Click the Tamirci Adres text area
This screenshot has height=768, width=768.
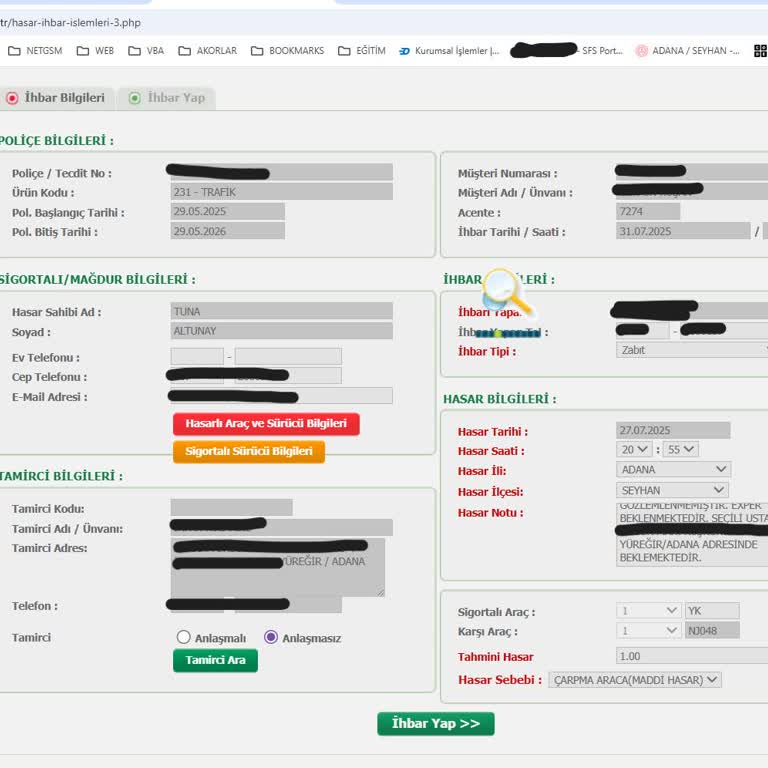click(278, 567)
